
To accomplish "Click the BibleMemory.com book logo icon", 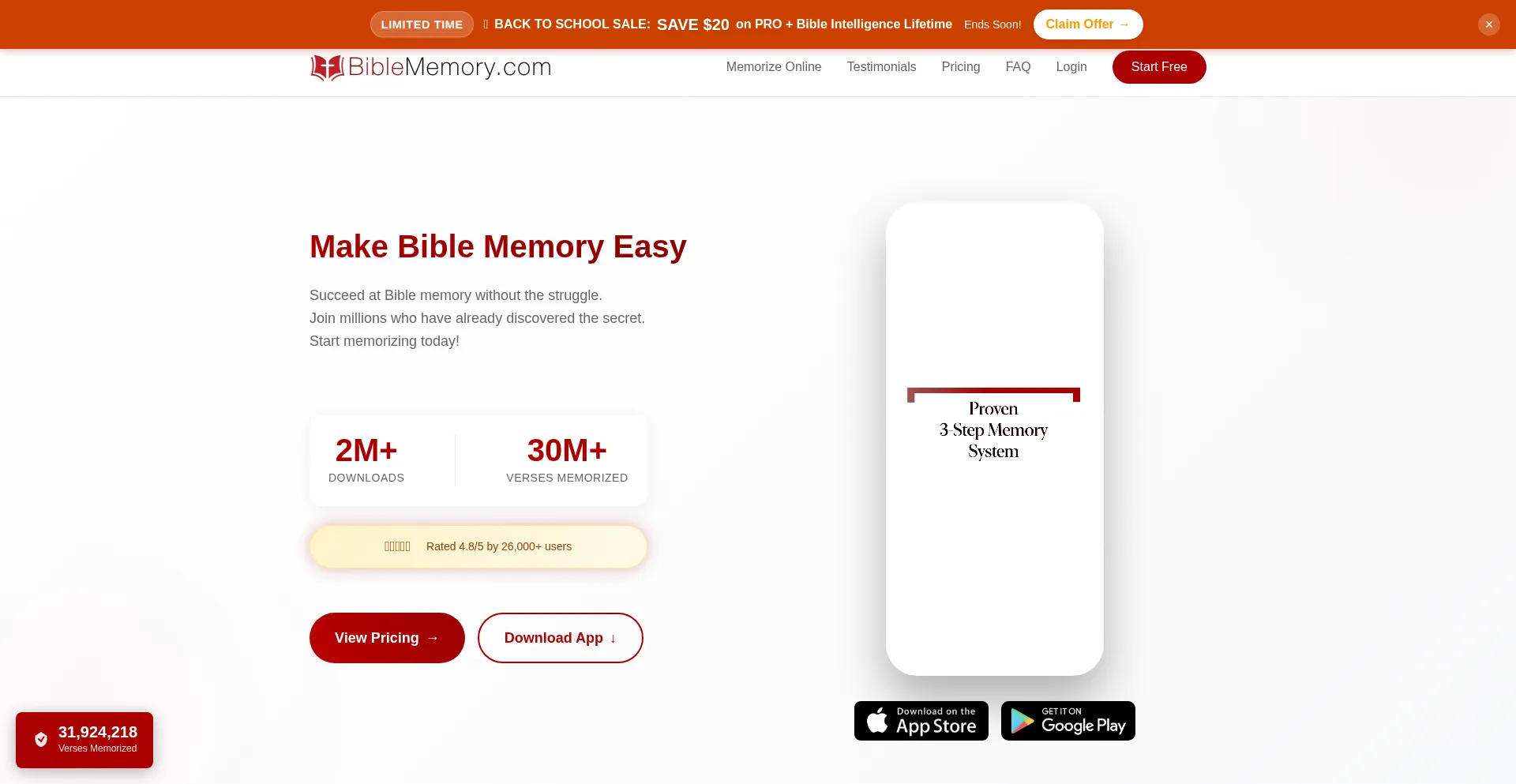I will tap(327, 68).
